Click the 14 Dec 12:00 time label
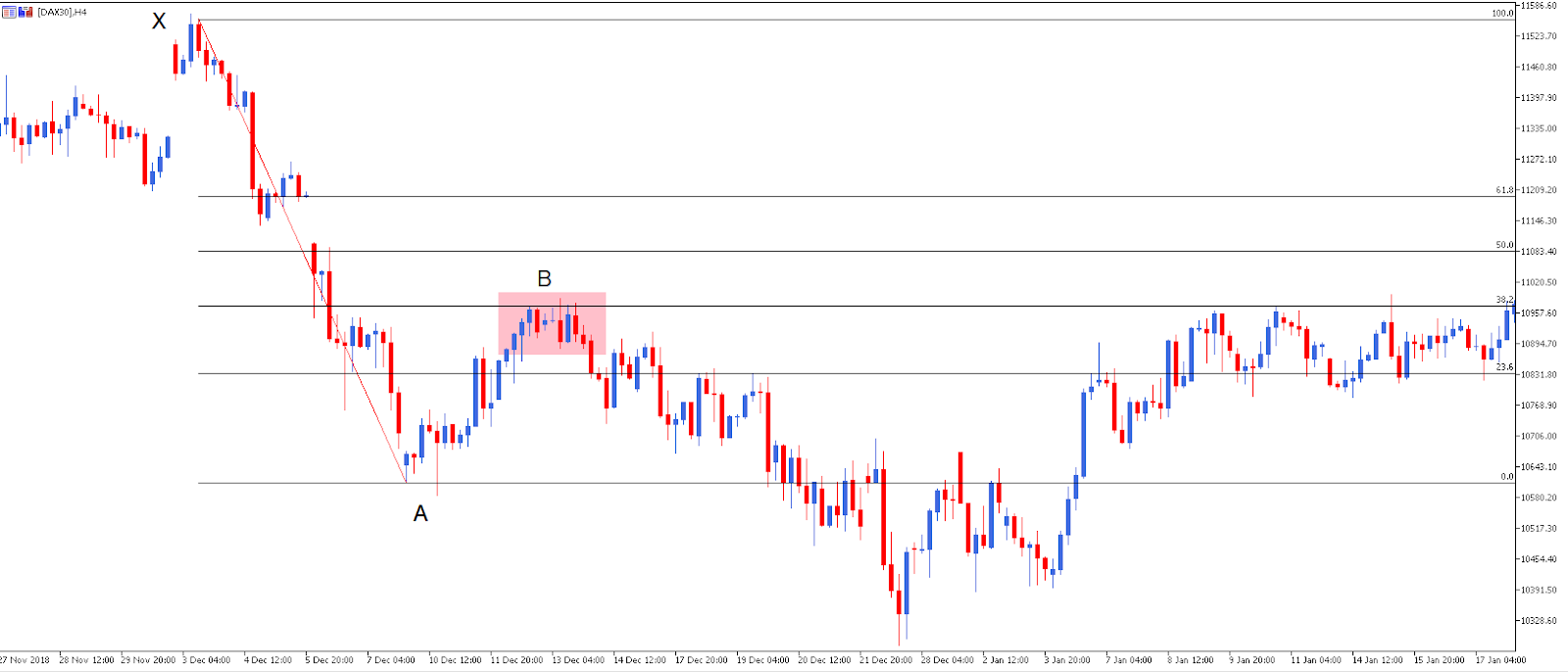This screenshot has width=1568, height=672. pos(640,660)
